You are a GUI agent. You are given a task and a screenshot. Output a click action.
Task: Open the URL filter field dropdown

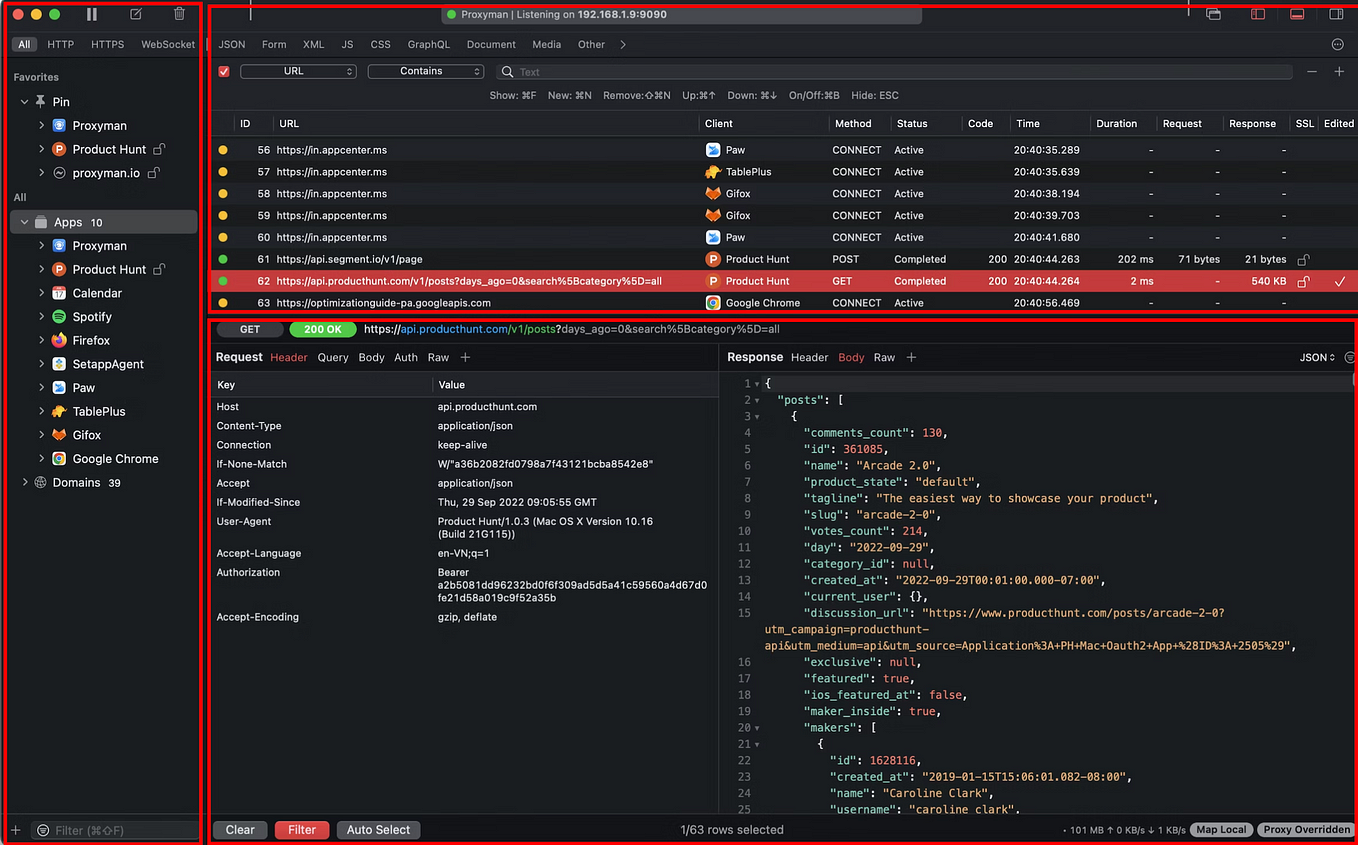click(298, 72)
